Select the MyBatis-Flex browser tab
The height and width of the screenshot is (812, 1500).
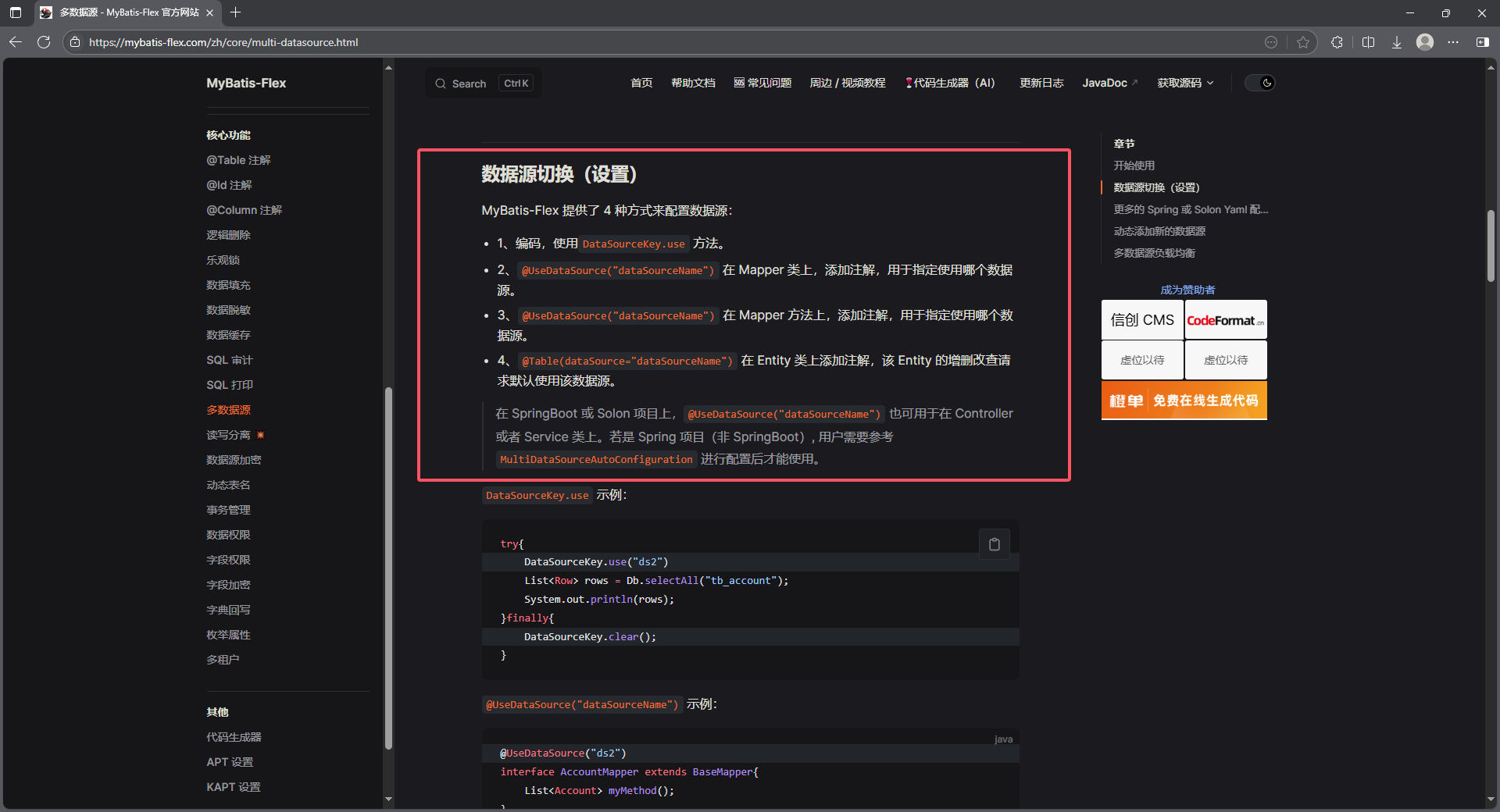[x=125, y=13]
